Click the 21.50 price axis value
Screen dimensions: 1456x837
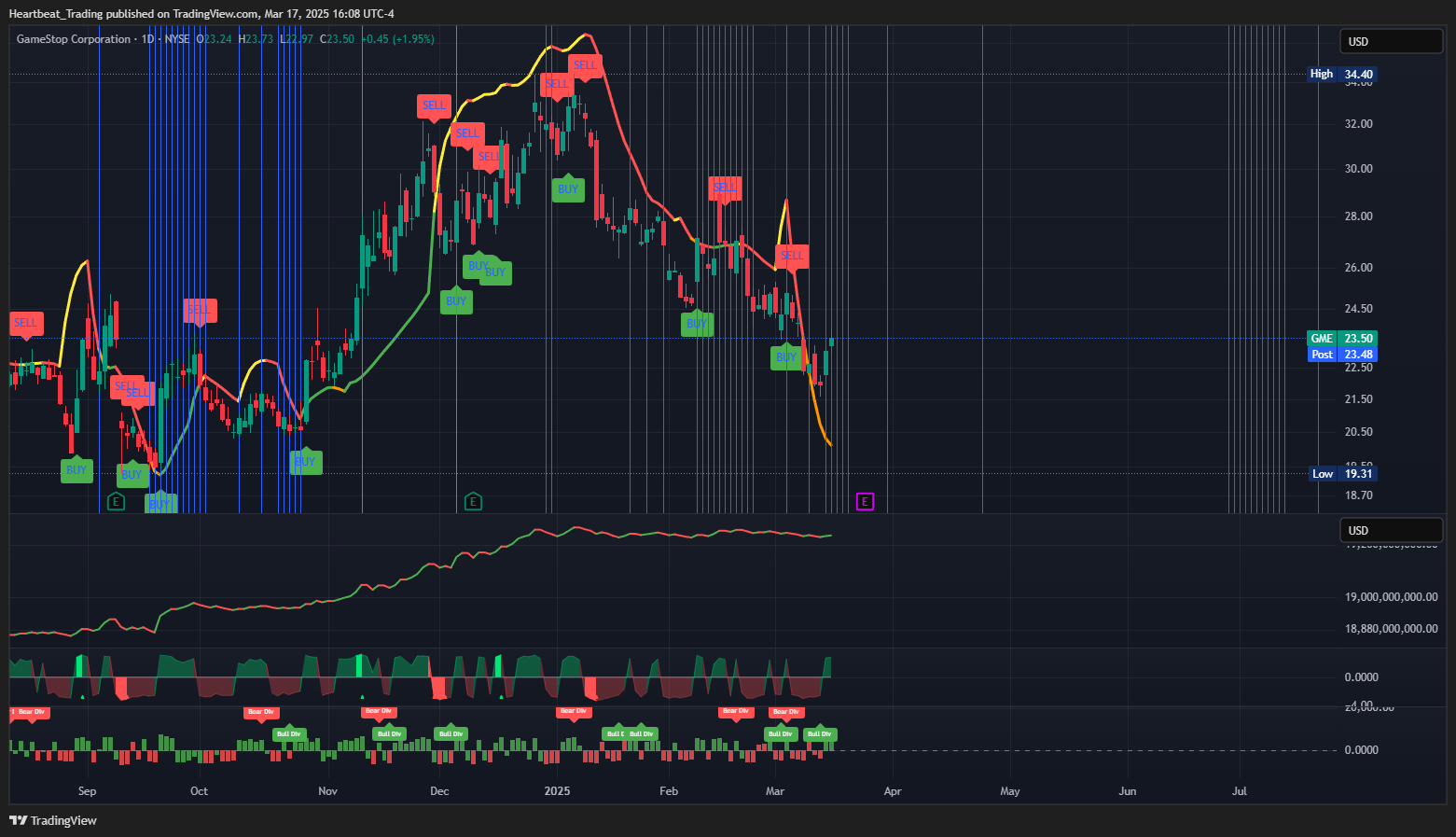point(1358,399)
